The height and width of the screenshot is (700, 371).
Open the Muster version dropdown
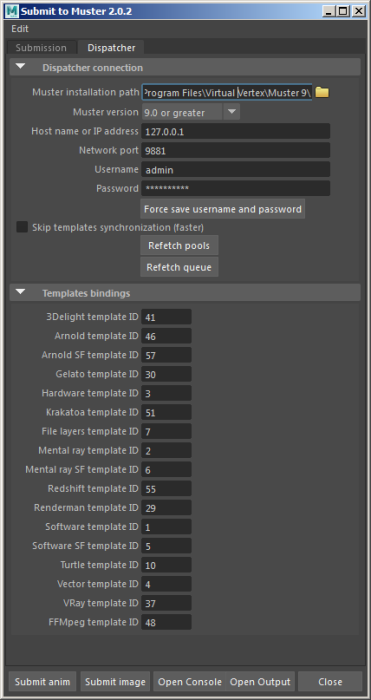(231, 112)
